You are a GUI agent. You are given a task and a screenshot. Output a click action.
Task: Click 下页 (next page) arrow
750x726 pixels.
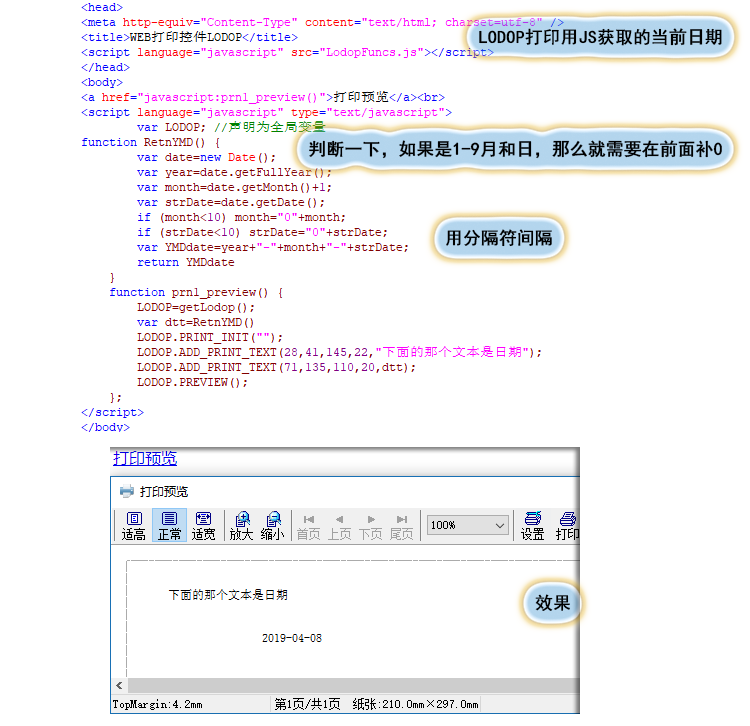coord(371,525)
